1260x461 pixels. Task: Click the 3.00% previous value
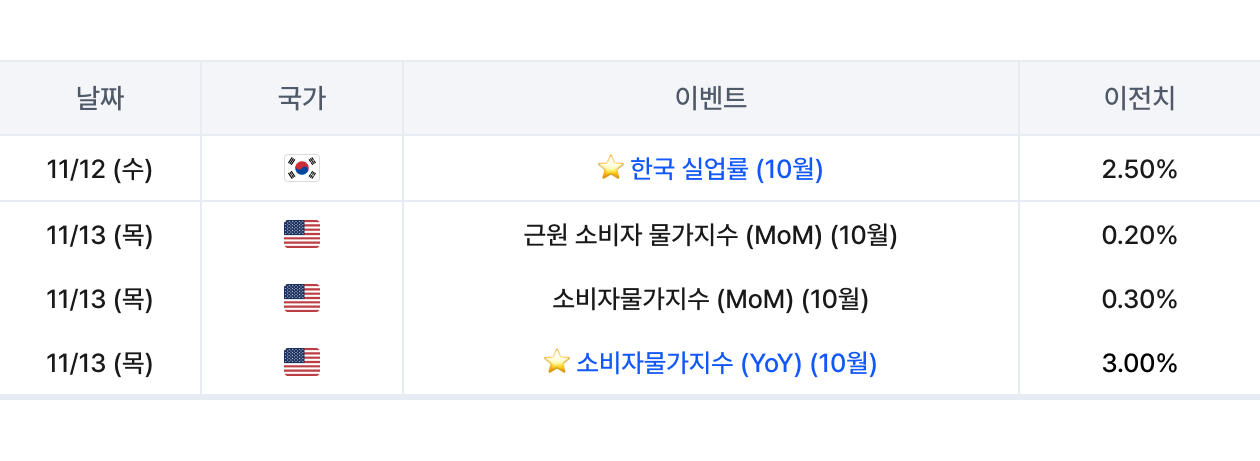coord(1139,363)
